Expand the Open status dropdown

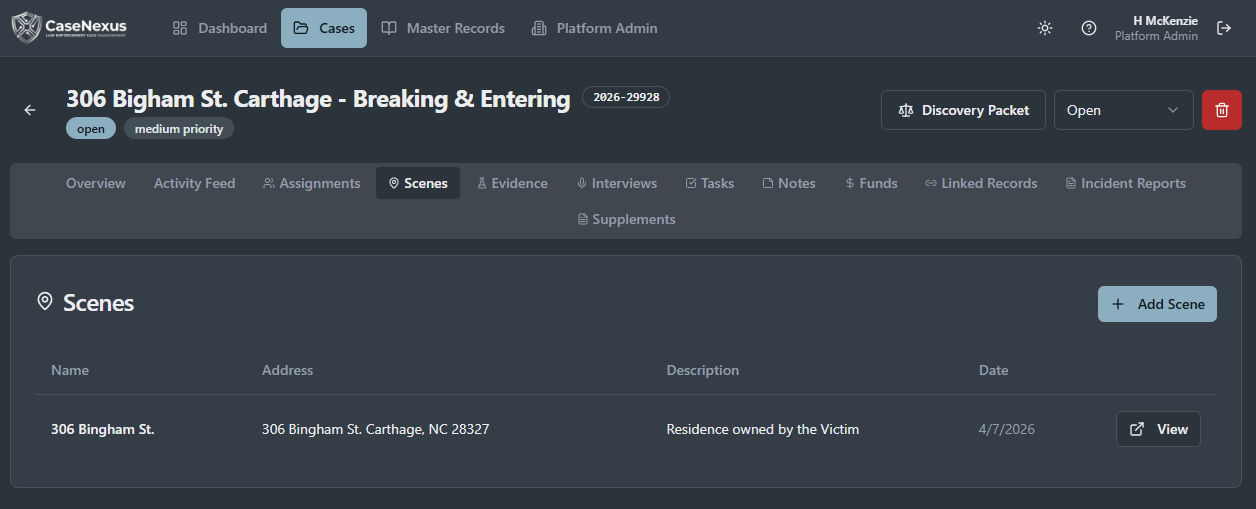pyautogui.click(x=1124, y=110)
